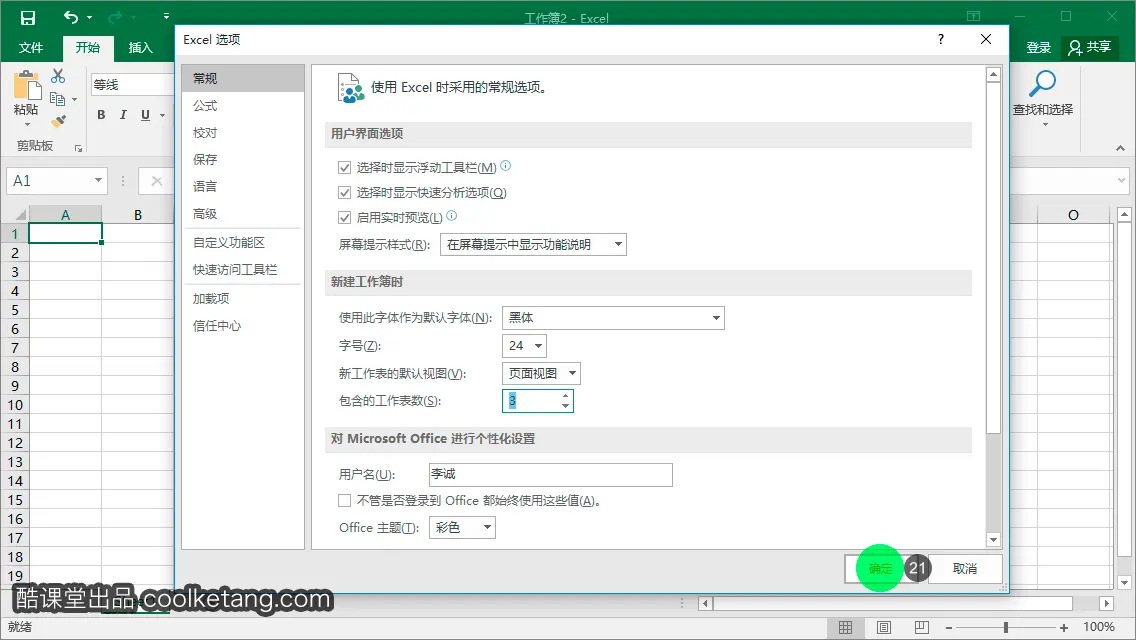Click the Undo arrow icon
This screenshot has height=640, width=1136.
tap(70, 17)
